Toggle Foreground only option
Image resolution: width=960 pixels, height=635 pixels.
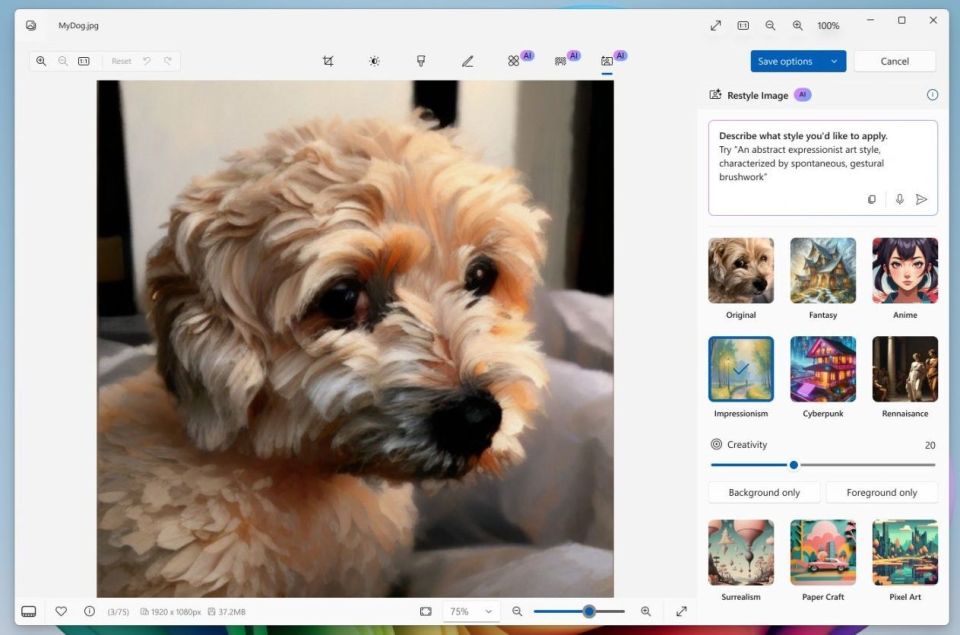click(881, 492)
